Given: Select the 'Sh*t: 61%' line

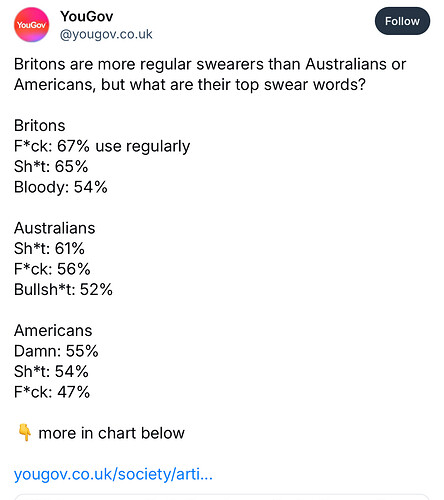Looking at the screenshot, I should click(x=49, y=249).
